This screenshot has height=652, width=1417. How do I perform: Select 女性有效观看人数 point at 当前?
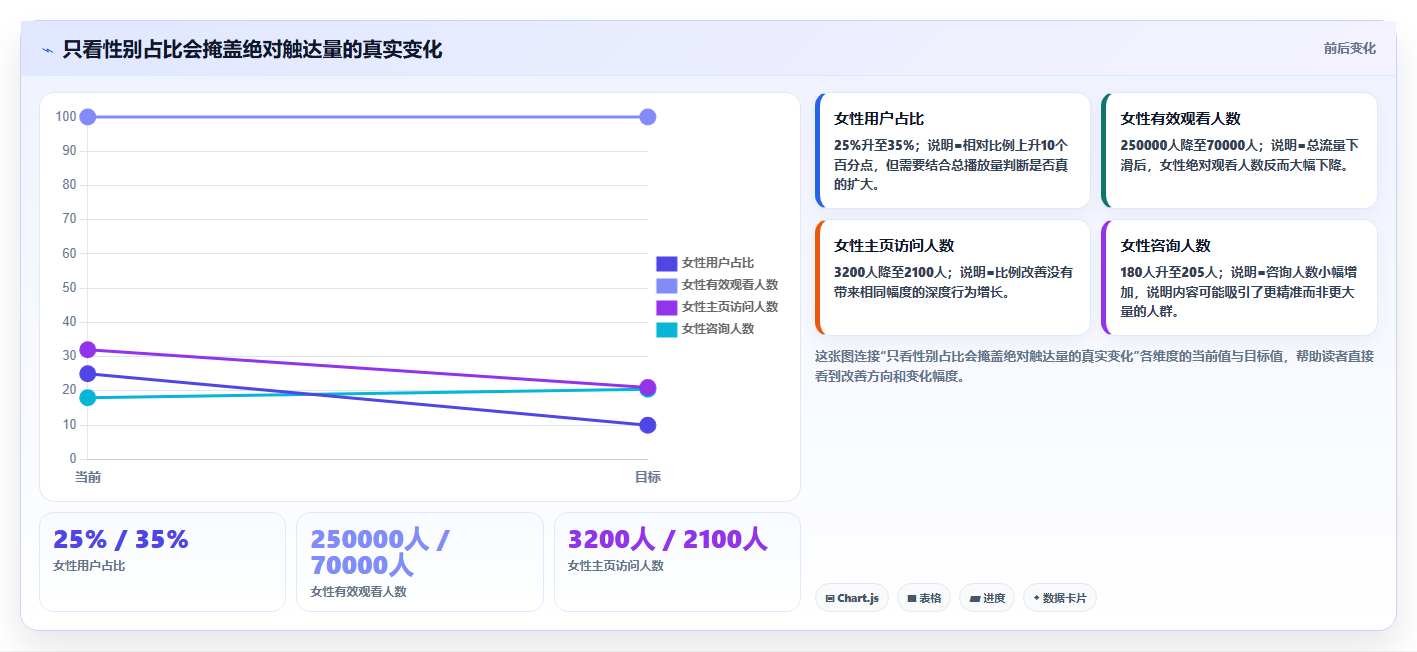pyautogui.click(x=87, y=117)
